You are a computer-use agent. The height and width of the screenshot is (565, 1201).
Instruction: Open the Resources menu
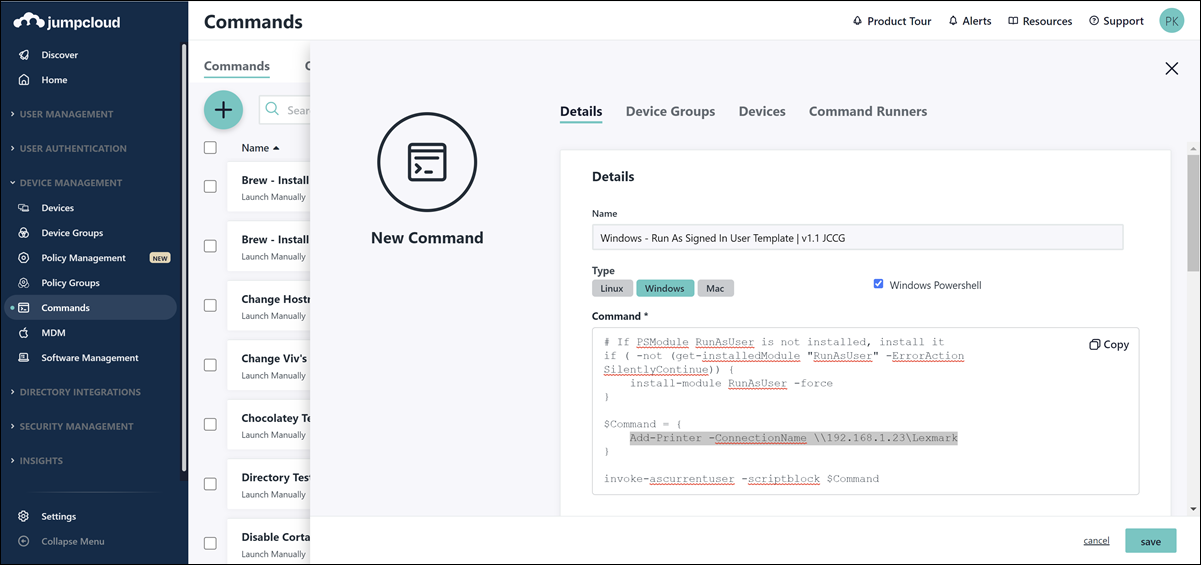coord(1040,21)
